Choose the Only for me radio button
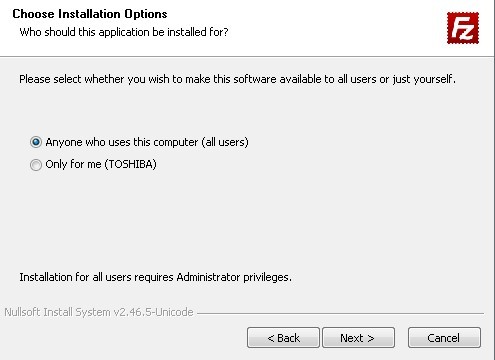Viewport: 495px width, 360px height. pyautogui.click(x=36, y=165)
